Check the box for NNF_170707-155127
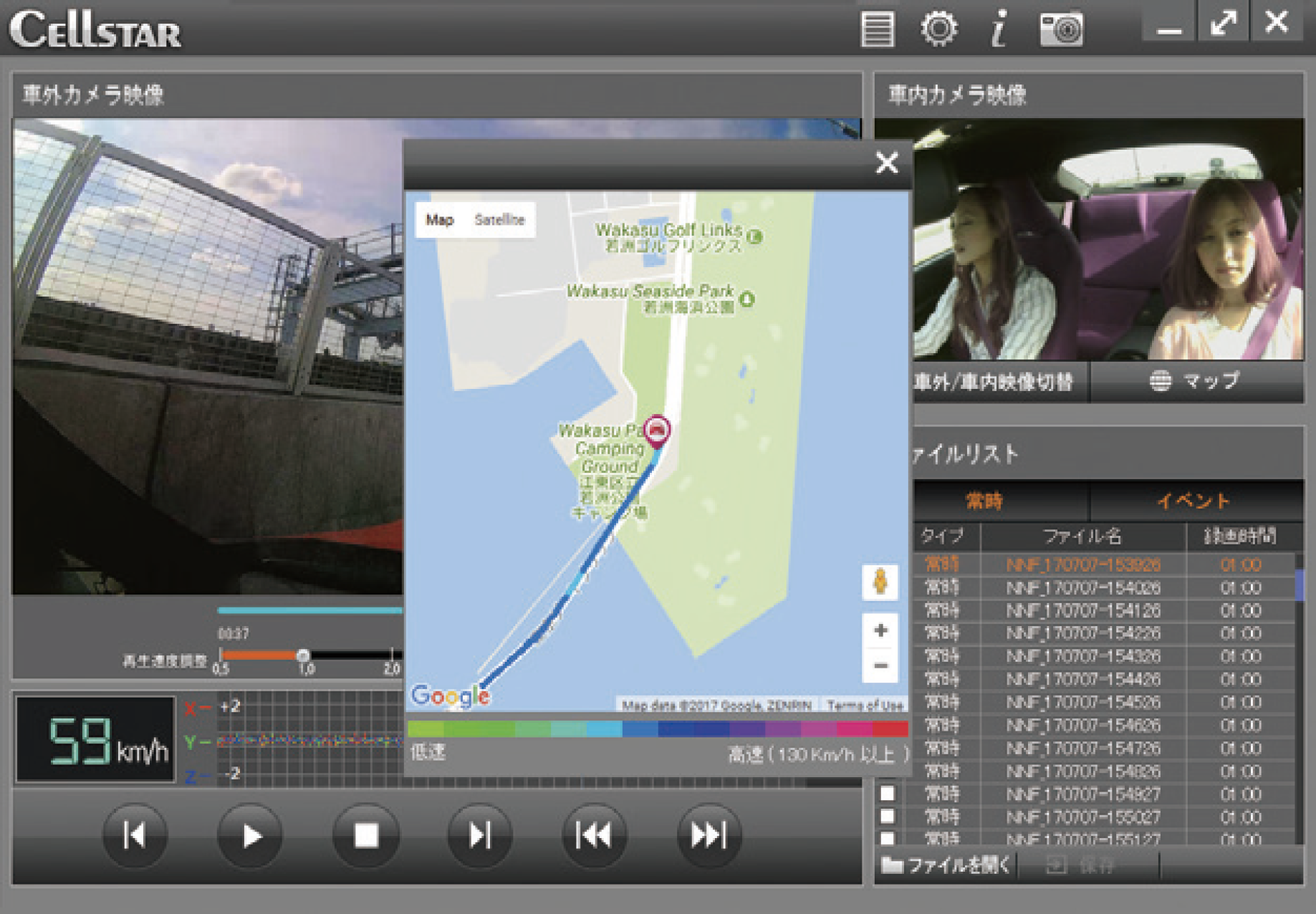 888,837
